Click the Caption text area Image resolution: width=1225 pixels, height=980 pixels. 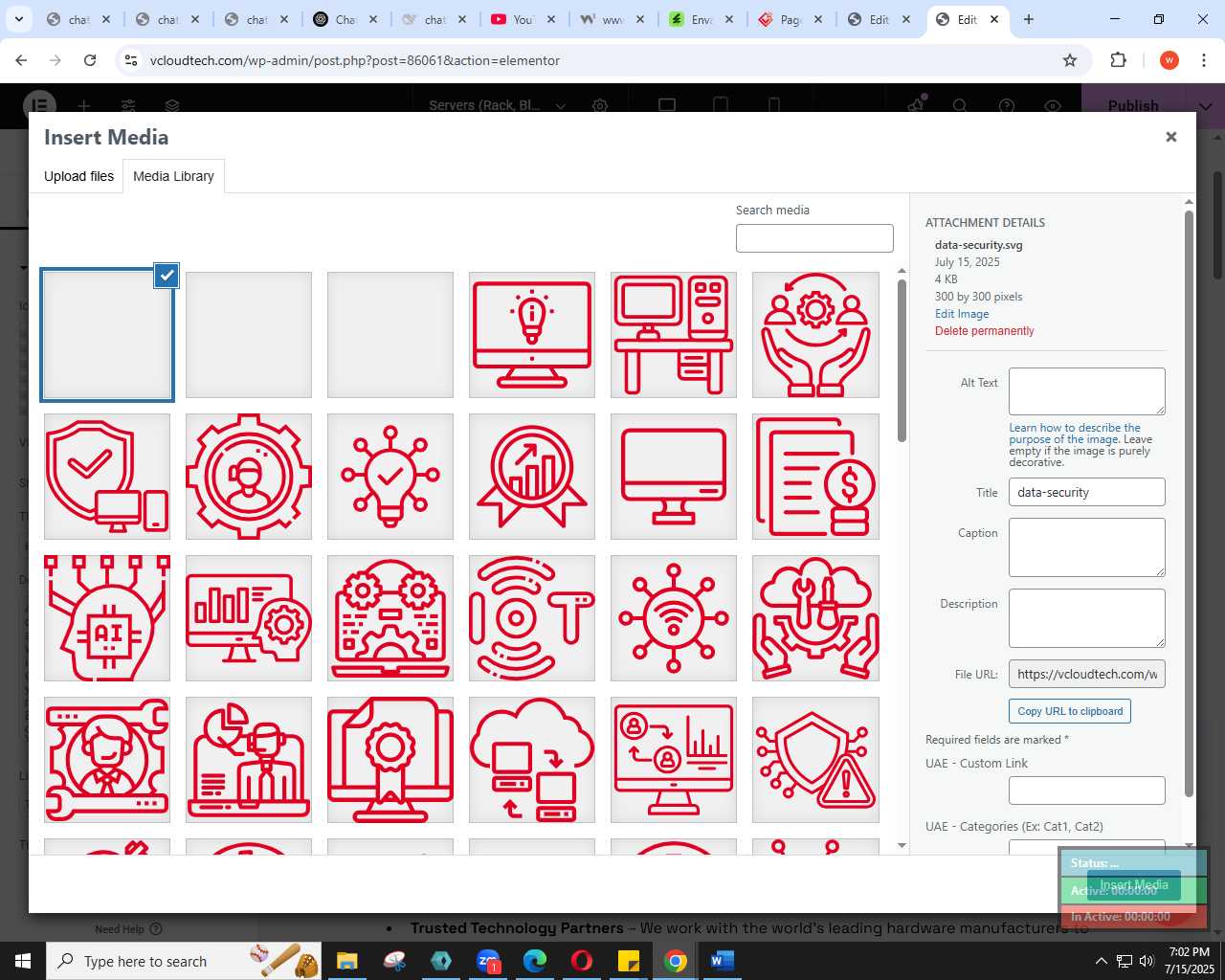point(1087,547)
